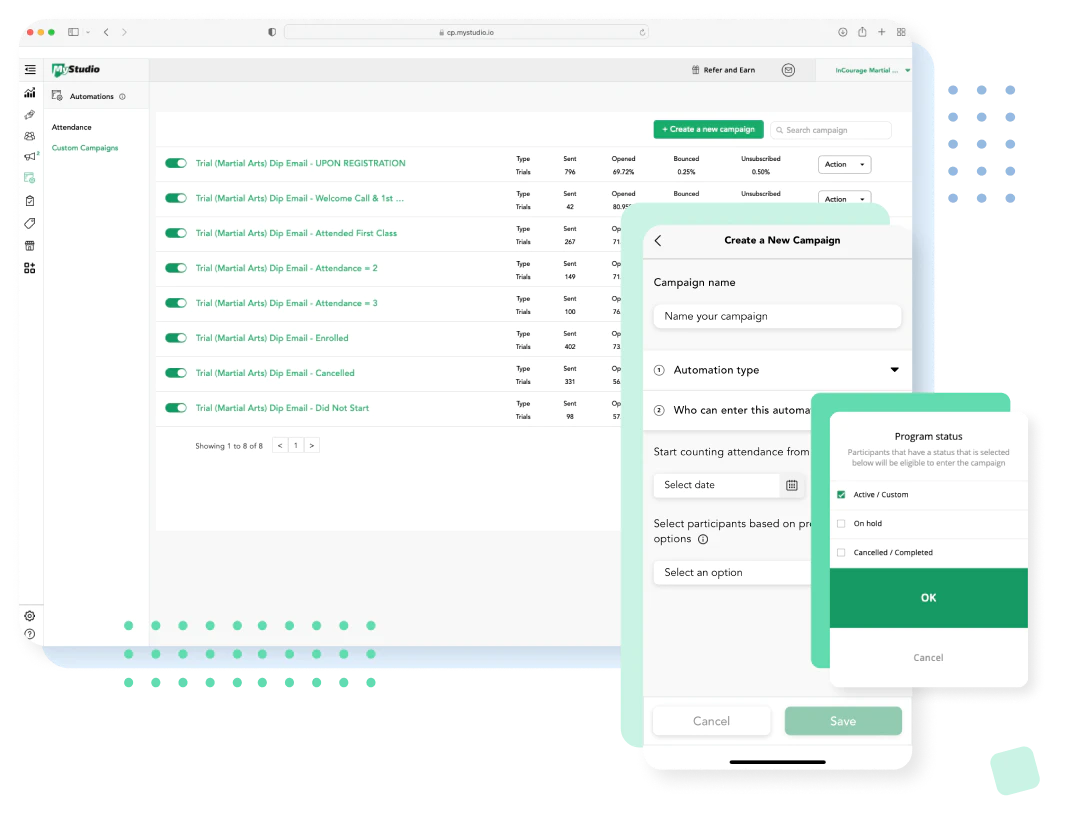Image resolution: width=1066 pixels, height=814 pixels.
Task: Open the help question mark icon
Action: point(30,634)
